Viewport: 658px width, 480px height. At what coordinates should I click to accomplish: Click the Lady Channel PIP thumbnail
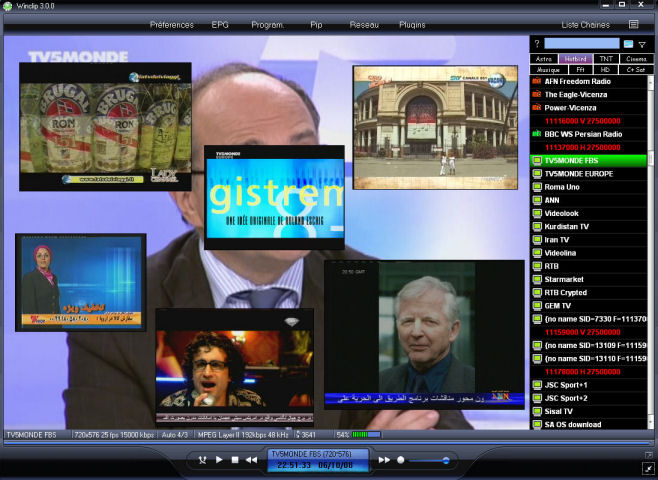tap(105, 127)
